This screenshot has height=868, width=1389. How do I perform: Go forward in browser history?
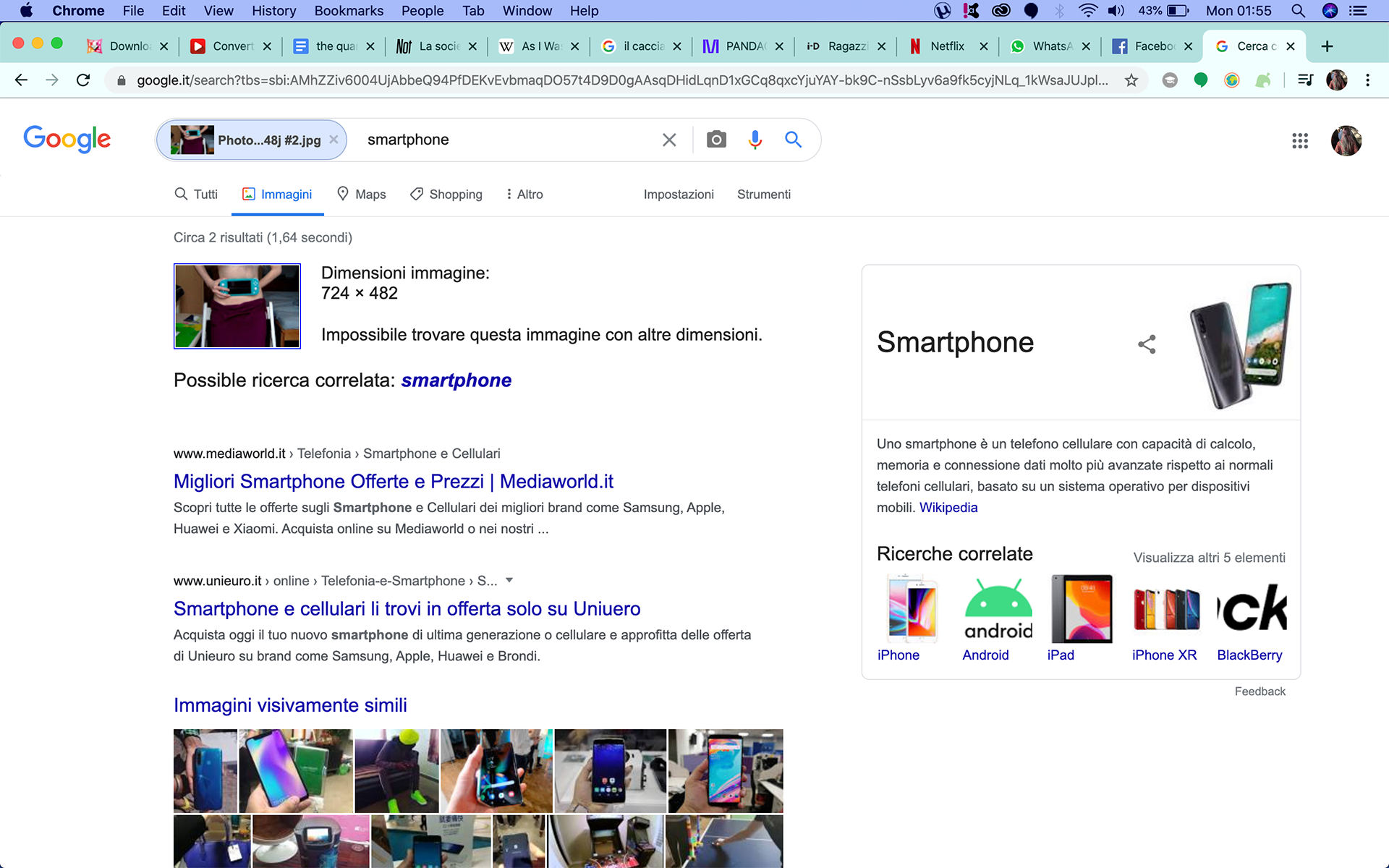point(52,80)
